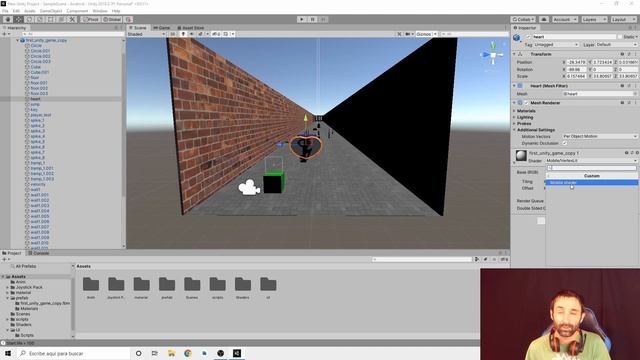Open Task View on the taskbar
Viewport: 640px width, 360px height.
(x=155, y=353)
